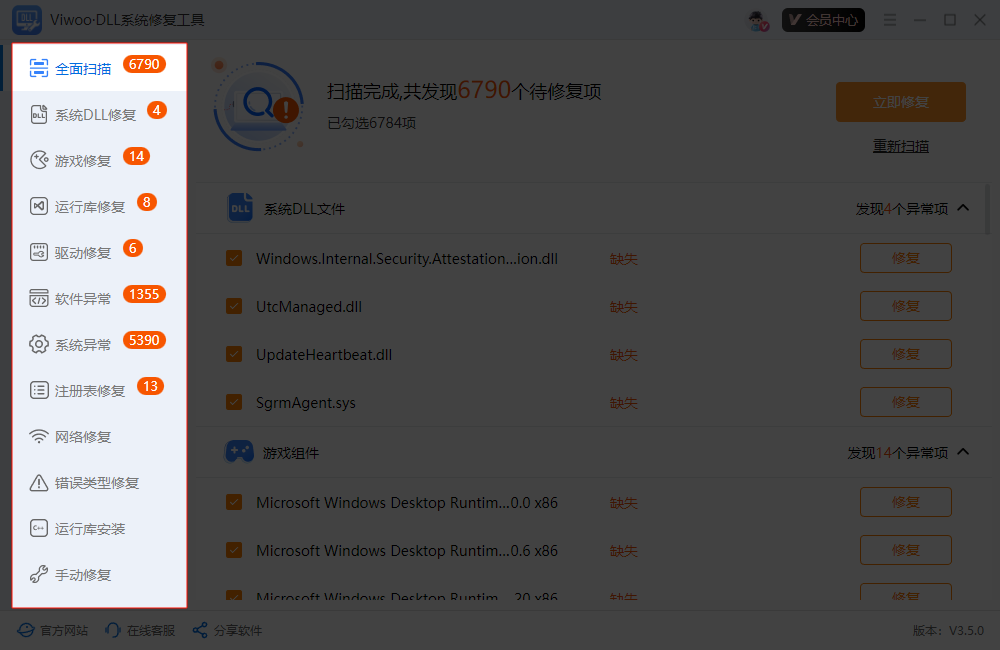
Task: Click the 重新扫描 link
Action: (900, 146)
